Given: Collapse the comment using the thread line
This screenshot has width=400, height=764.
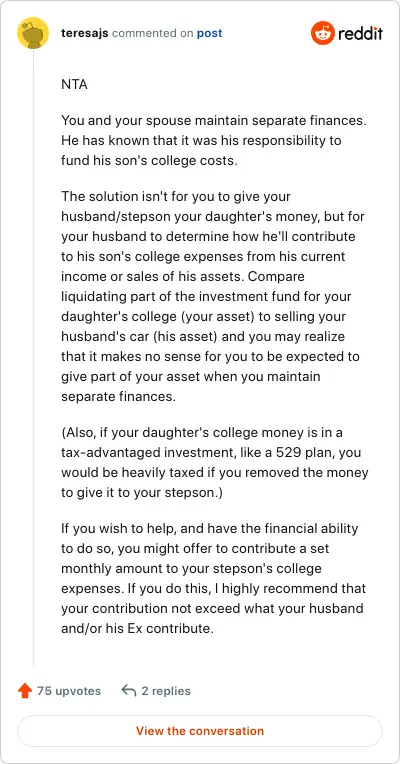Looking at the screenshot, I should pyautogui.click(x=33, y=358).
